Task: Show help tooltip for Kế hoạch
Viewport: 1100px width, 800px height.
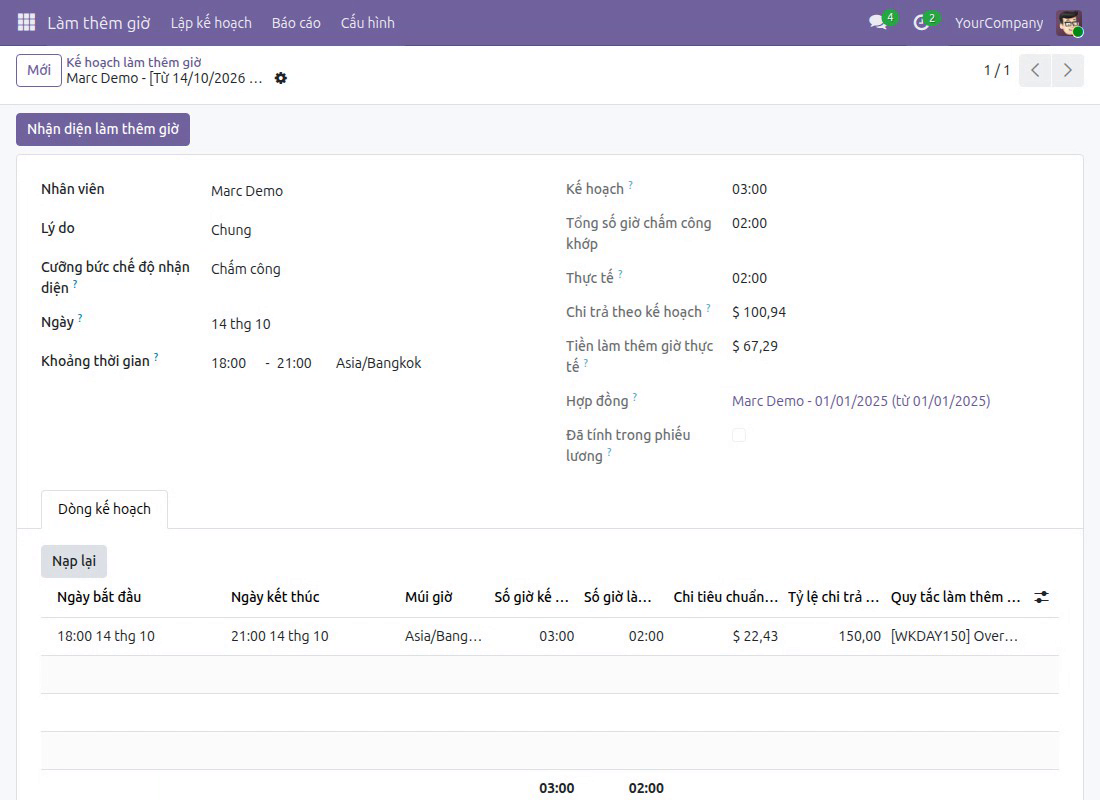Action: pos(630,185)
